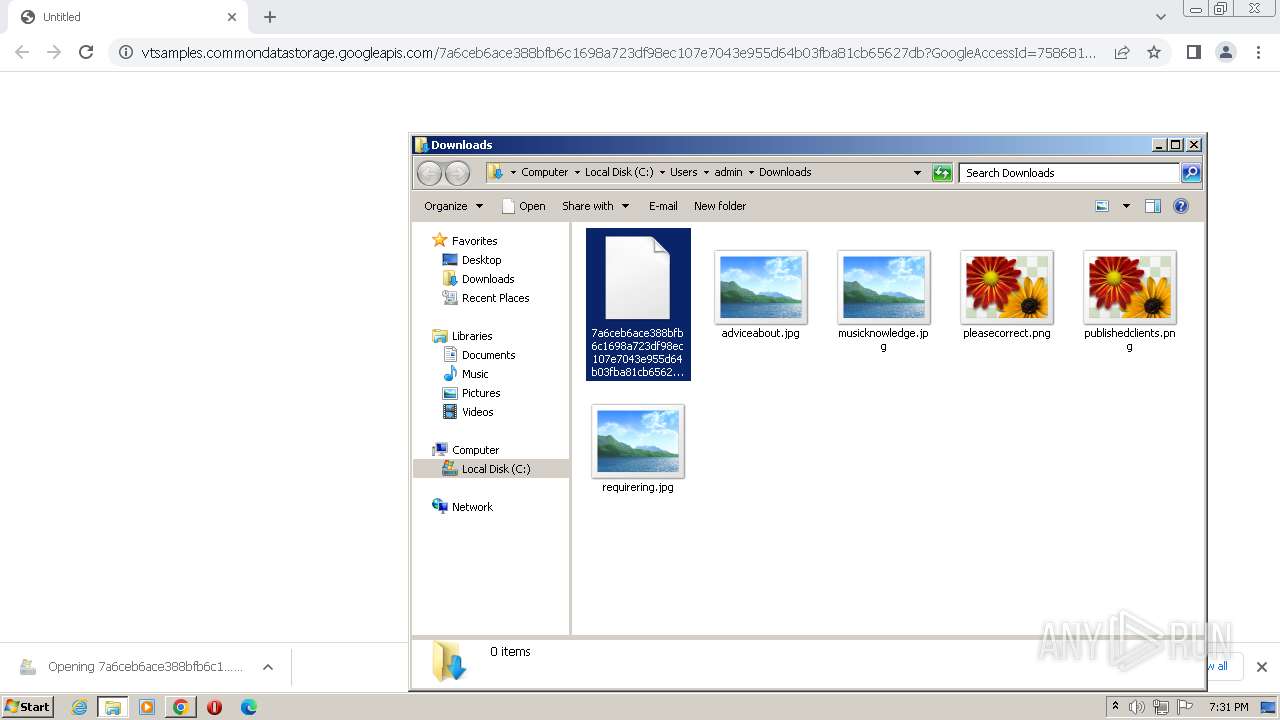This screenshot has width=1280, height=720.
Task: Close the Chrome downloads shelf
Action: tap(1261, 667)
